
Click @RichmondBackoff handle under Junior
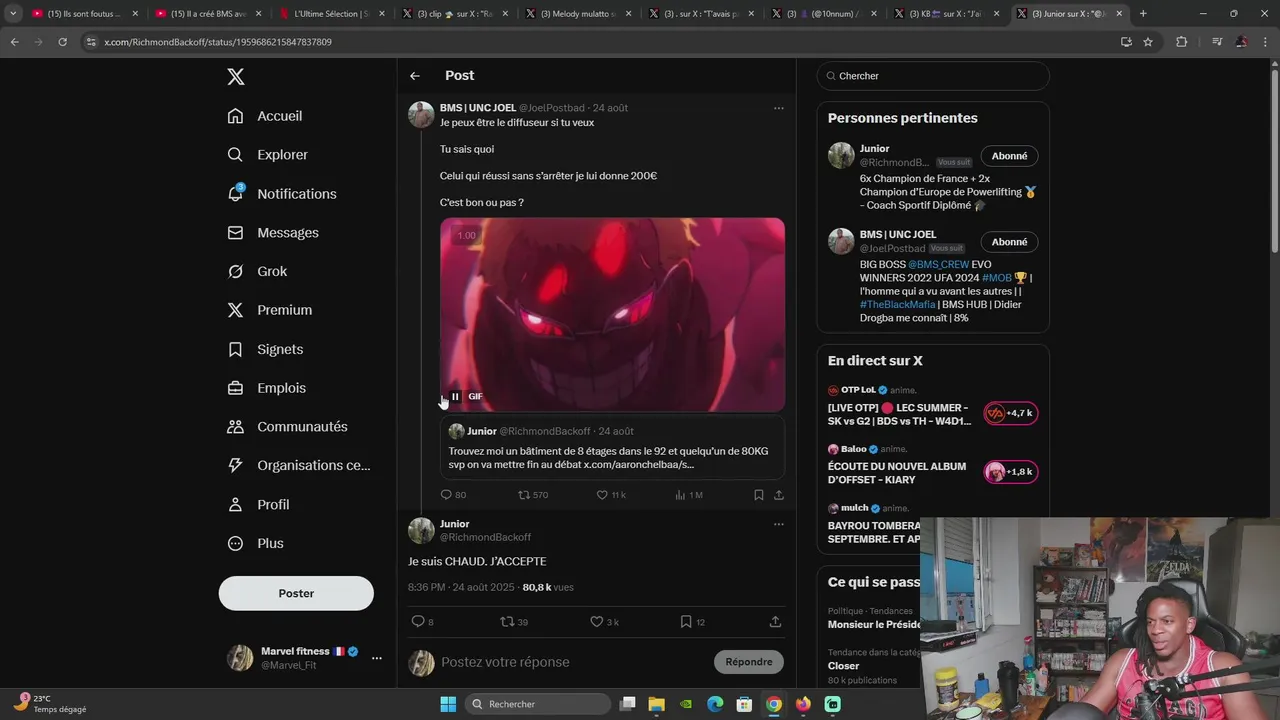pos(485,537)
